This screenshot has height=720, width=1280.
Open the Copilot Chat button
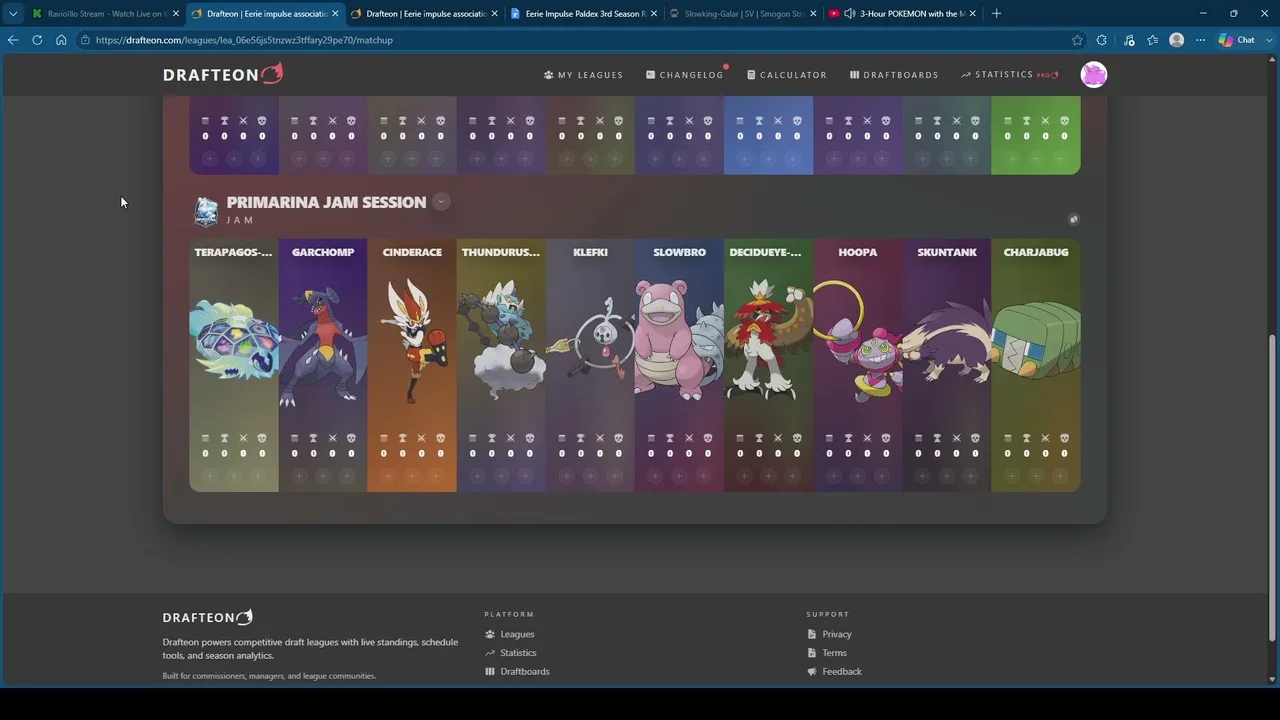tap(1237, 40)
